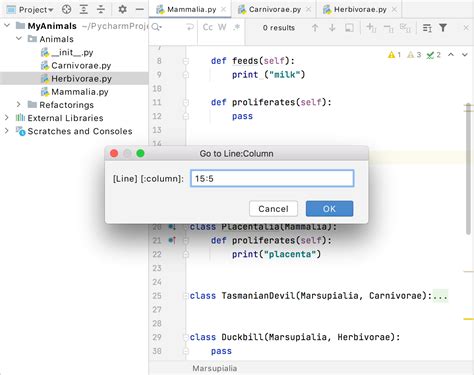This screenshot has height=375, width=474.
Task: Click Unselect Occurrence icon
Action: pos(388,28)
